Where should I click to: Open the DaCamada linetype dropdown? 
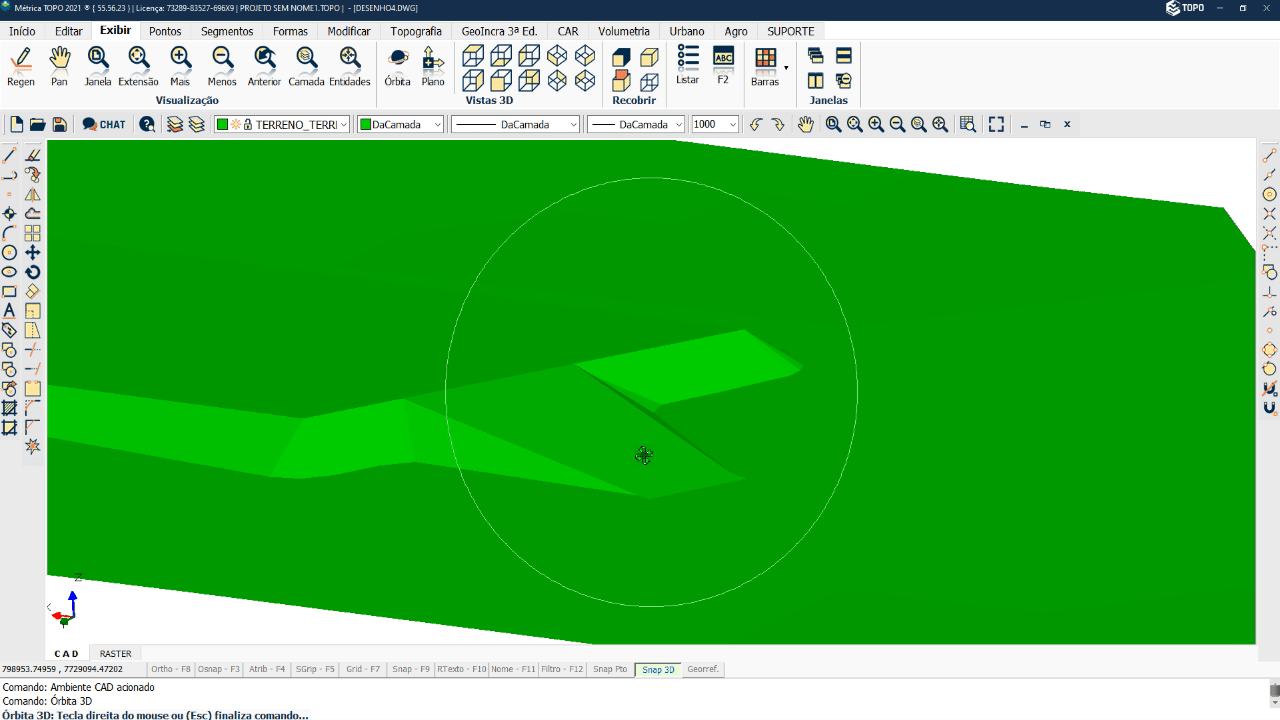click(516, 124)
